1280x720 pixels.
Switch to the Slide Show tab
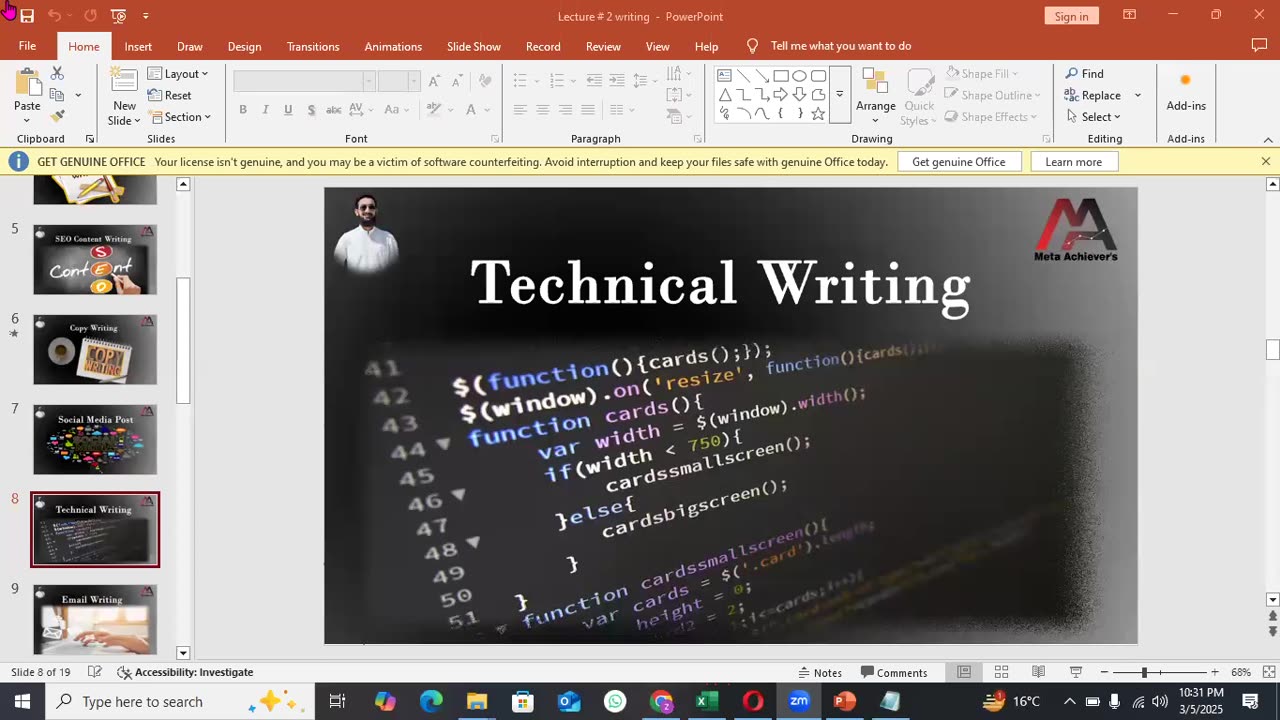pos(474,46)
